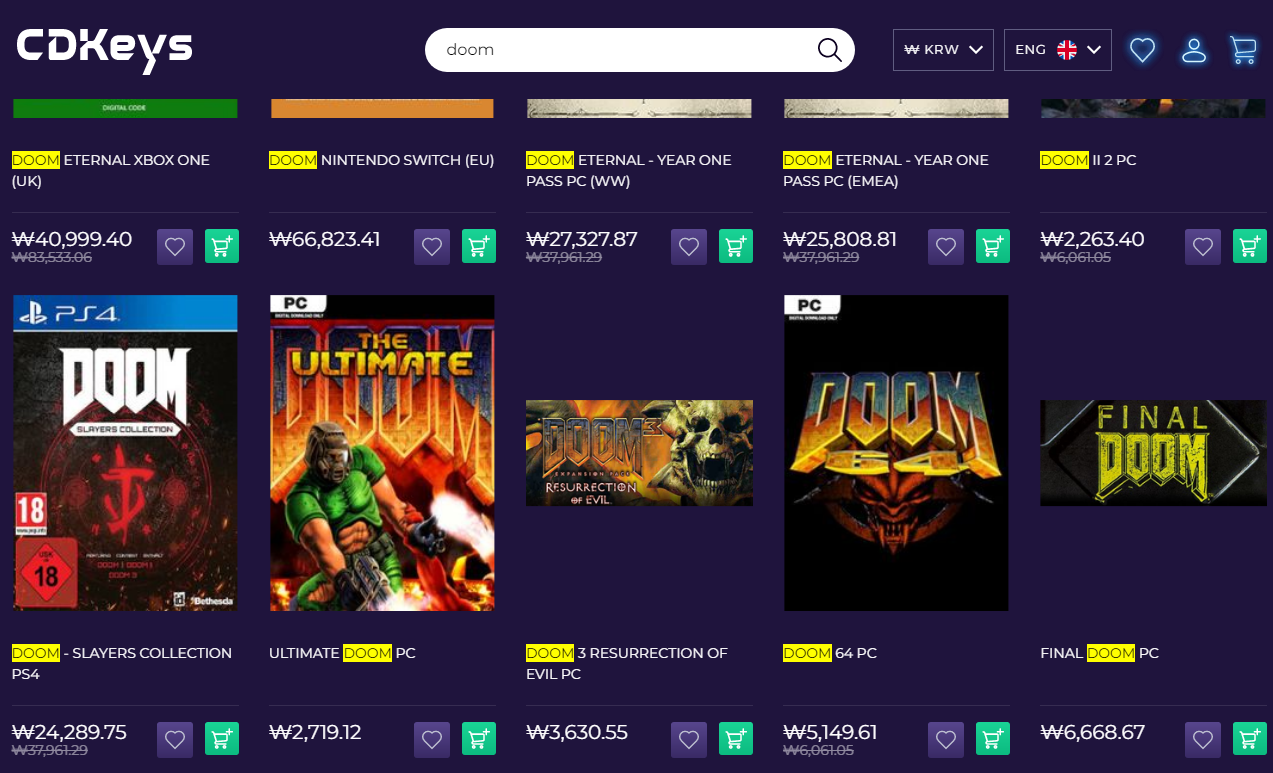Wishlist Doom 3 Resurrection of Evil PC

coord(689,739)
